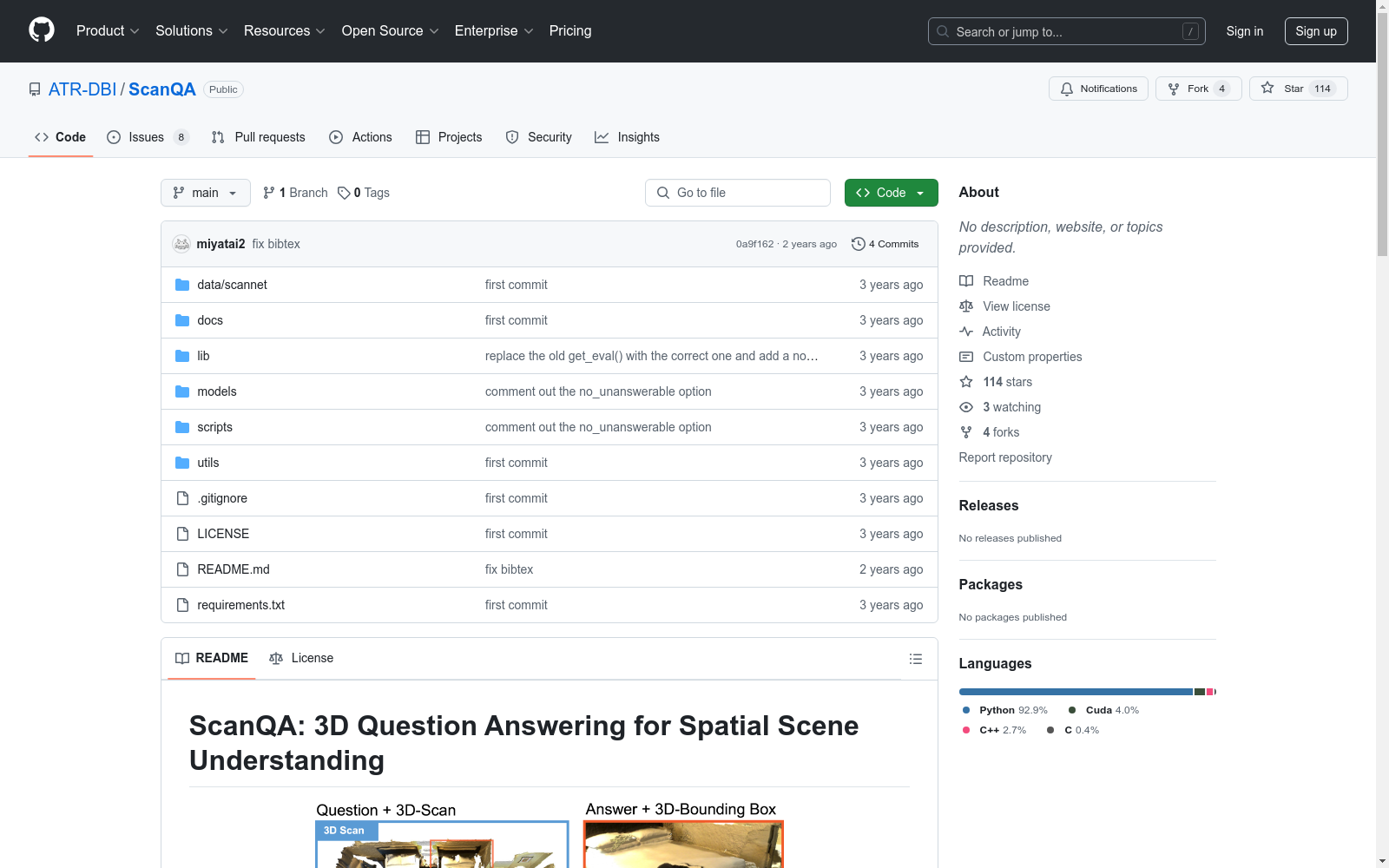Image resolution: width=1389 pixels, height=868 pixels.
Task: Switch to the Issues tab
Action: pos(146,137)
